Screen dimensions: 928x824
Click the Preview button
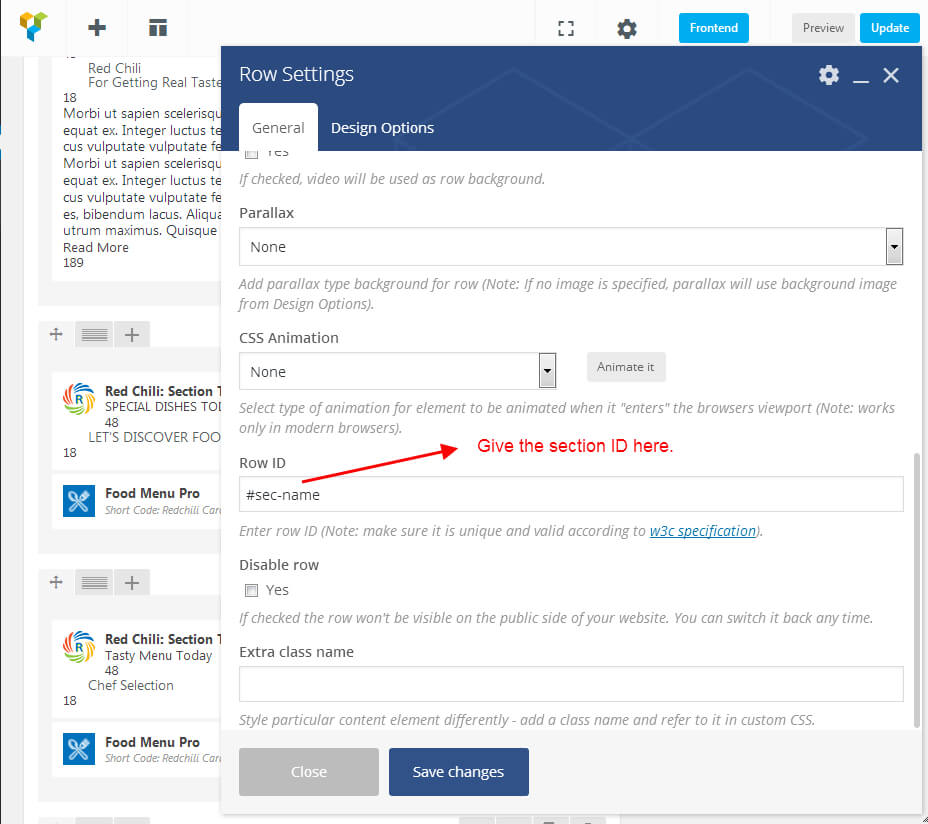click(x=823, y=28)
